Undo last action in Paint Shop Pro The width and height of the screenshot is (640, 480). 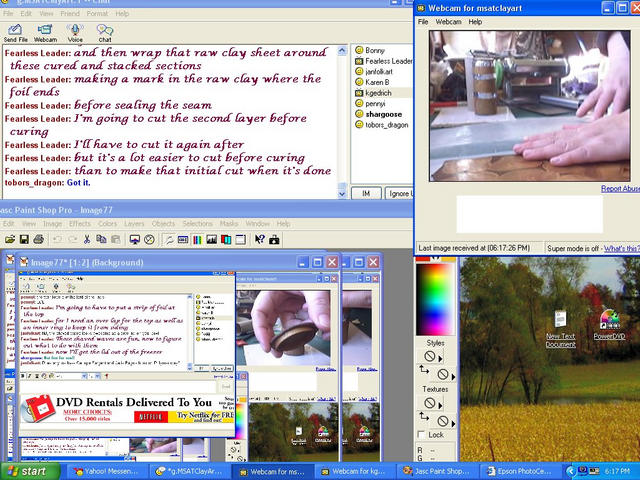[58, 240]
